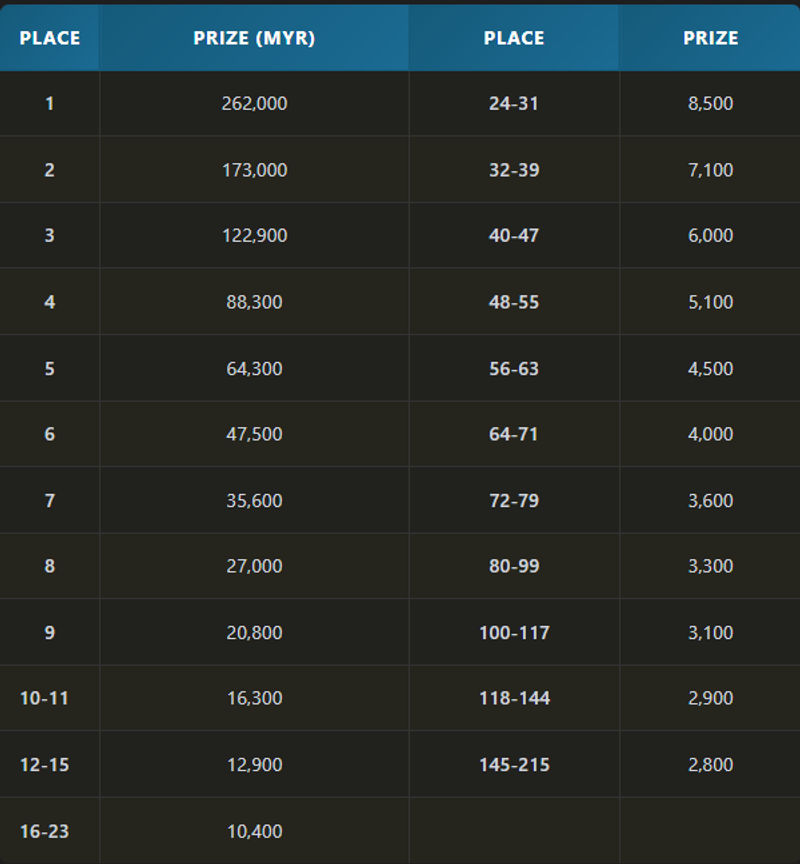Click the rightmost PRIZE column header
Screen dimensions: 800x864
[710, 38]
